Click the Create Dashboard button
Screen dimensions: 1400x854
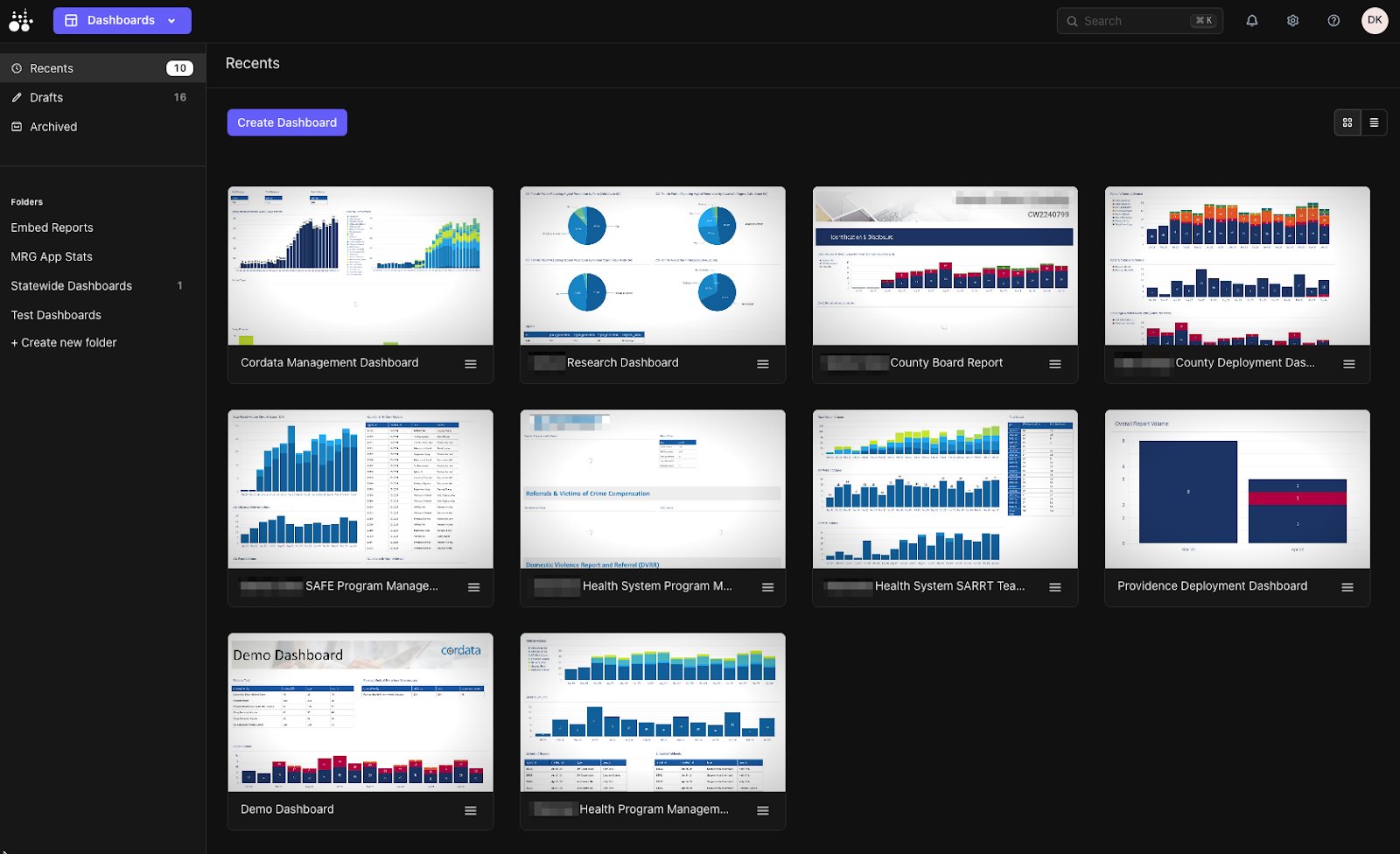tap(286, 122)
